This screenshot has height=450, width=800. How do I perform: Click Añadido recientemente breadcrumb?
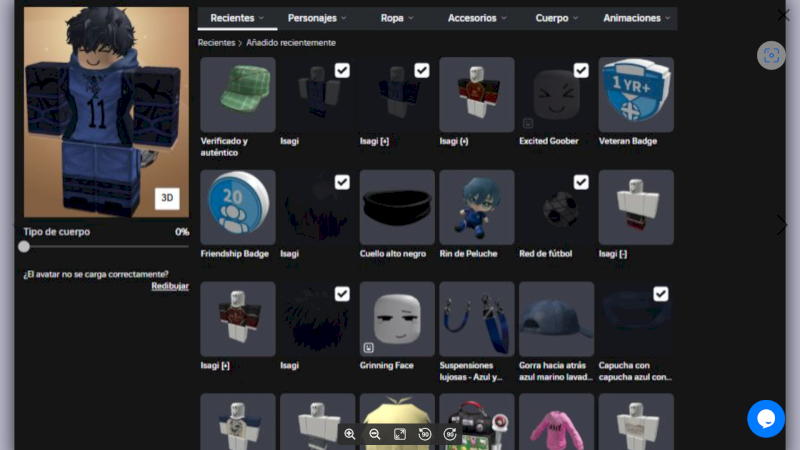coord(291,43)
